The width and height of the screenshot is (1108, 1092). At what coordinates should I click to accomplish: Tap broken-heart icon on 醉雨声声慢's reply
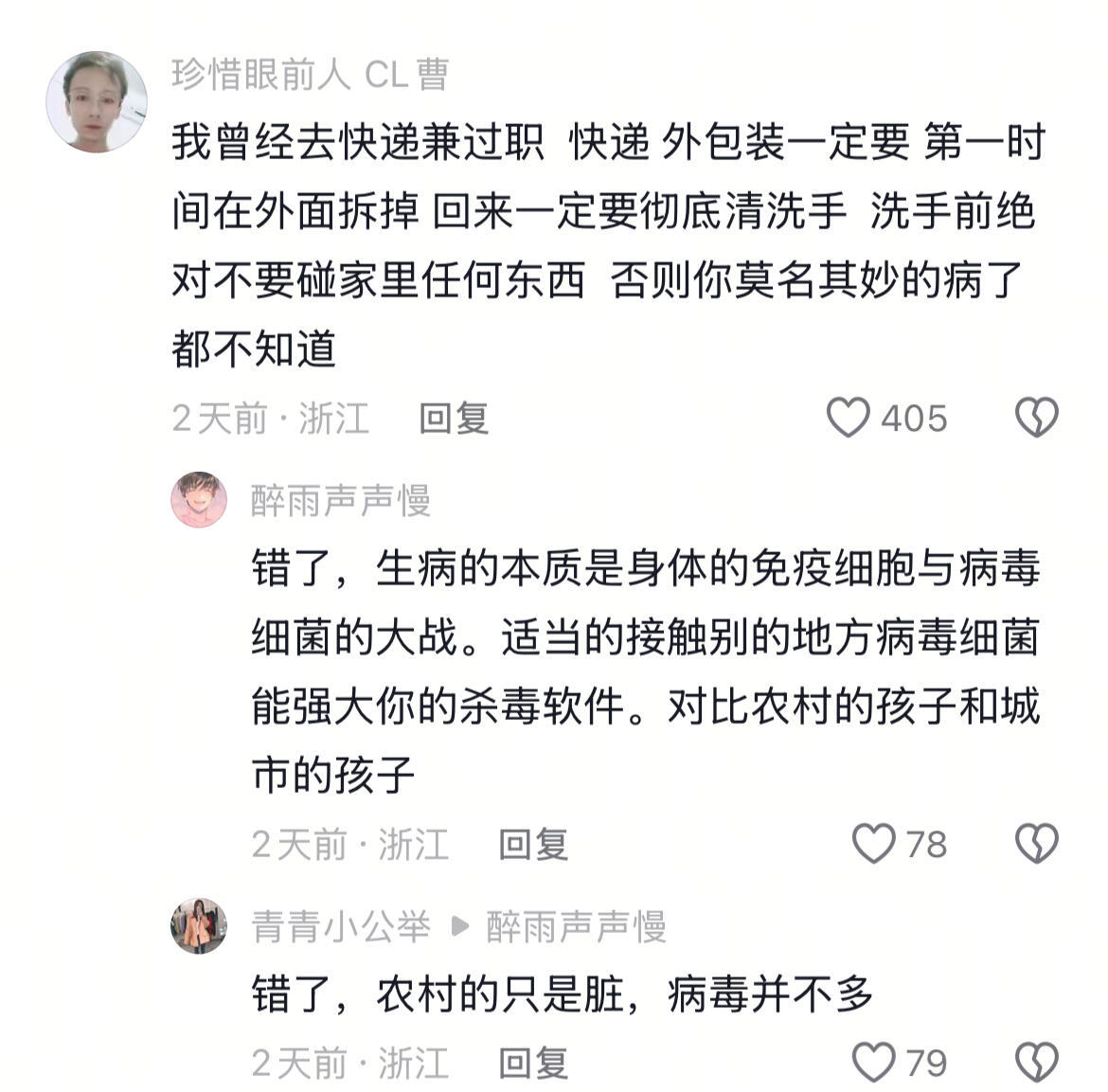point(1037,843)
